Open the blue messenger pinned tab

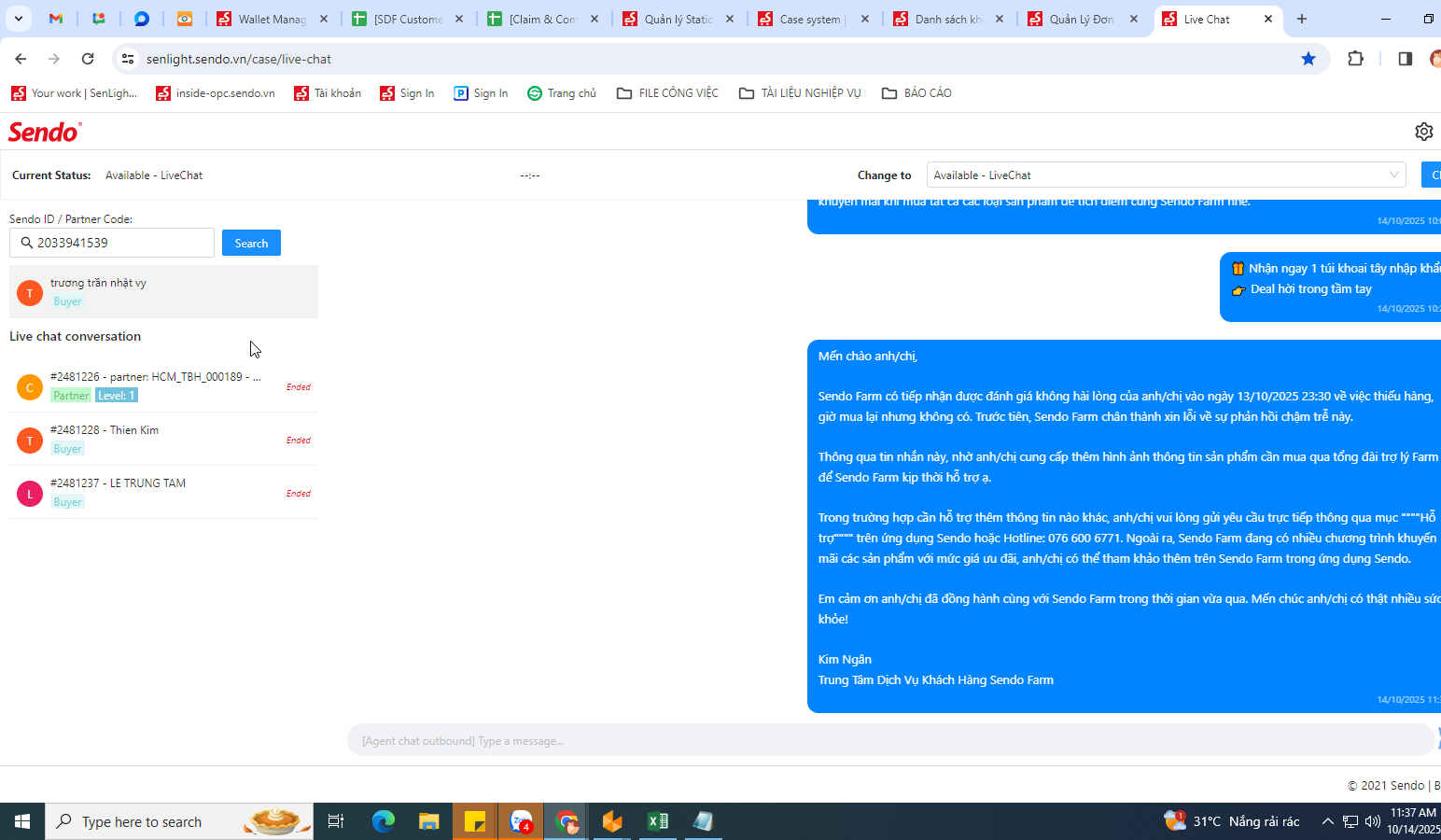click(x=142, y=19)
